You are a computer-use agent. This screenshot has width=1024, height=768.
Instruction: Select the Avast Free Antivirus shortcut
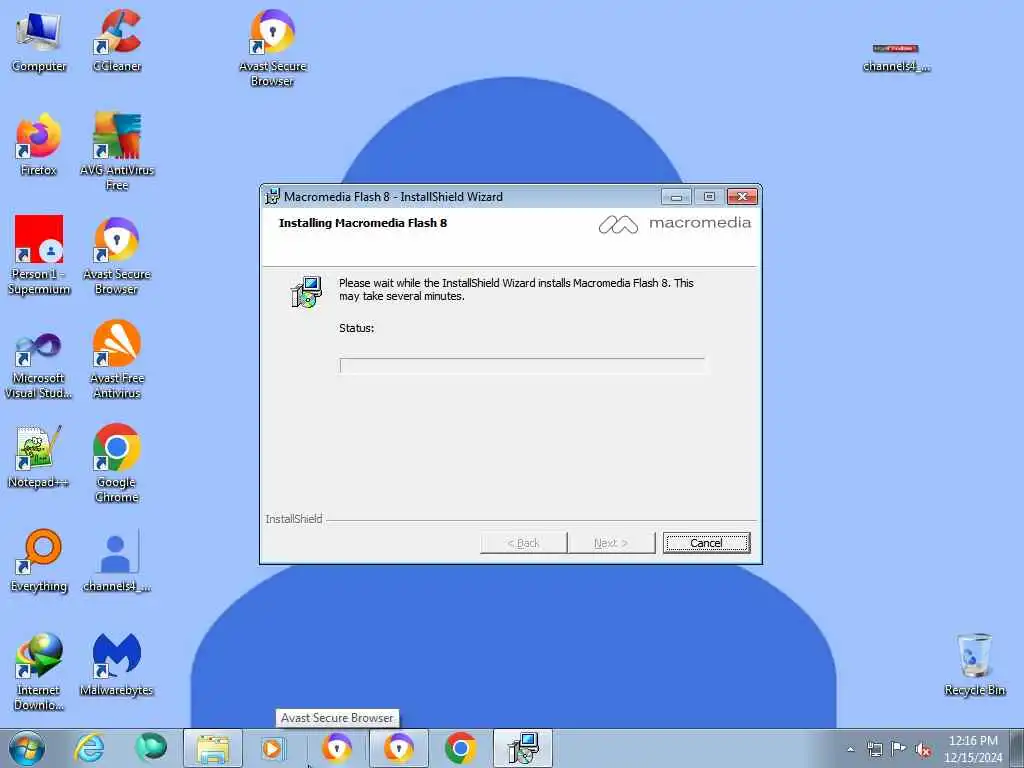point(117,360)
